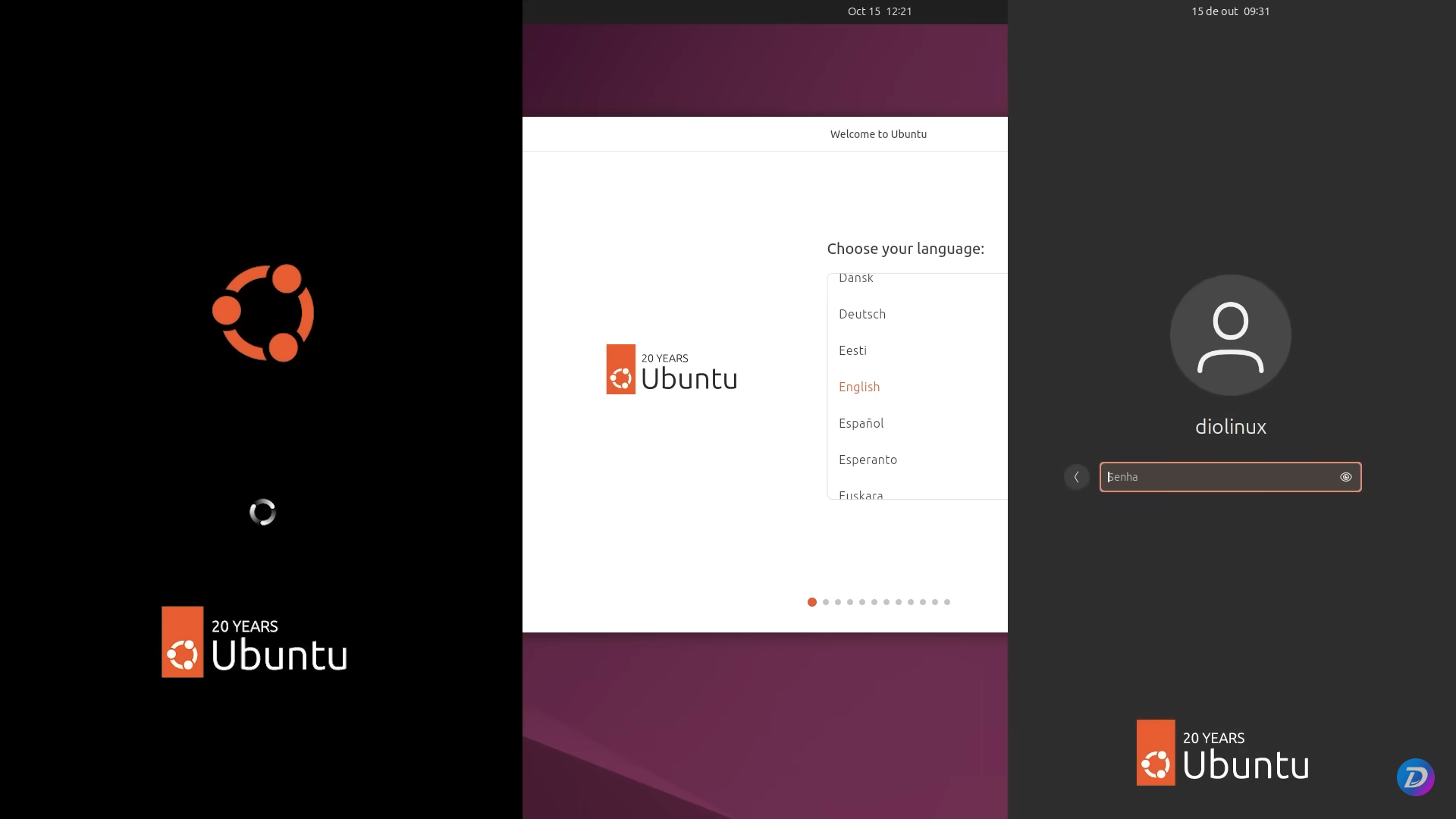Click the back chevron next to password field
Screen dimensions: 1456x819
[1076, 477]
